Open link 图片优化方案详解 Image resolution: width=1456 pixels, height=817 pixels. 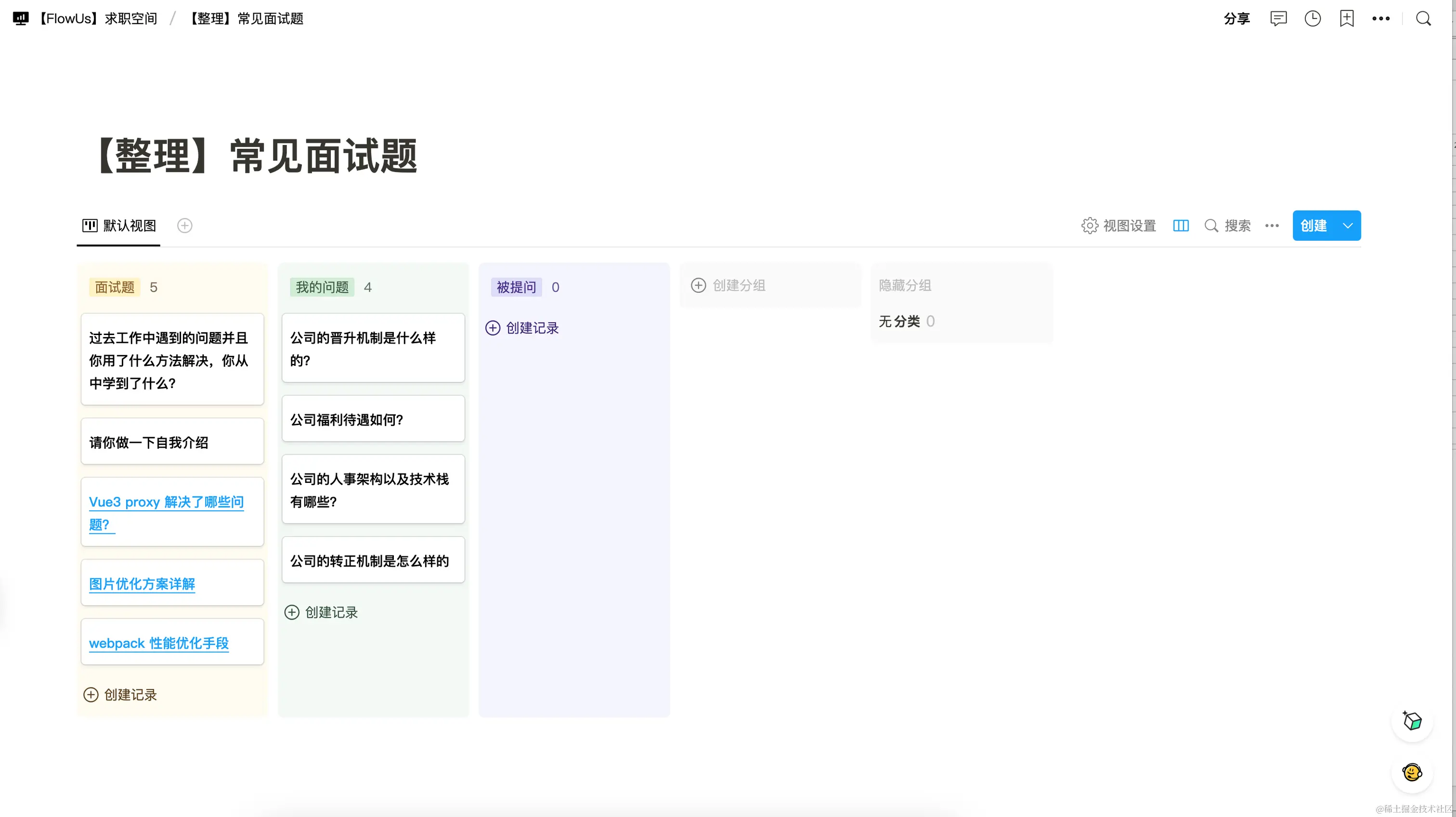pos(142,584)
